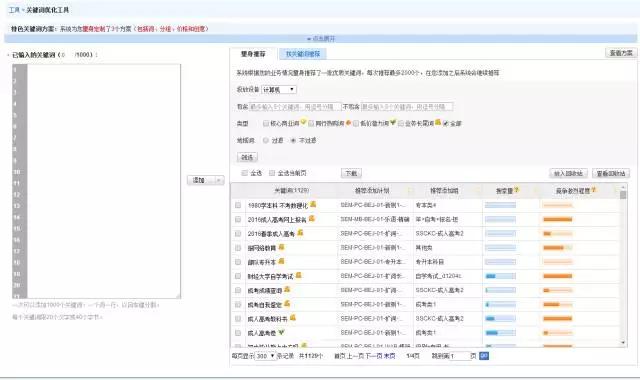Click the green sprout icon beside 成人高考卷
The height and width of the screenshot is (380, 640).
pos(281,332)
